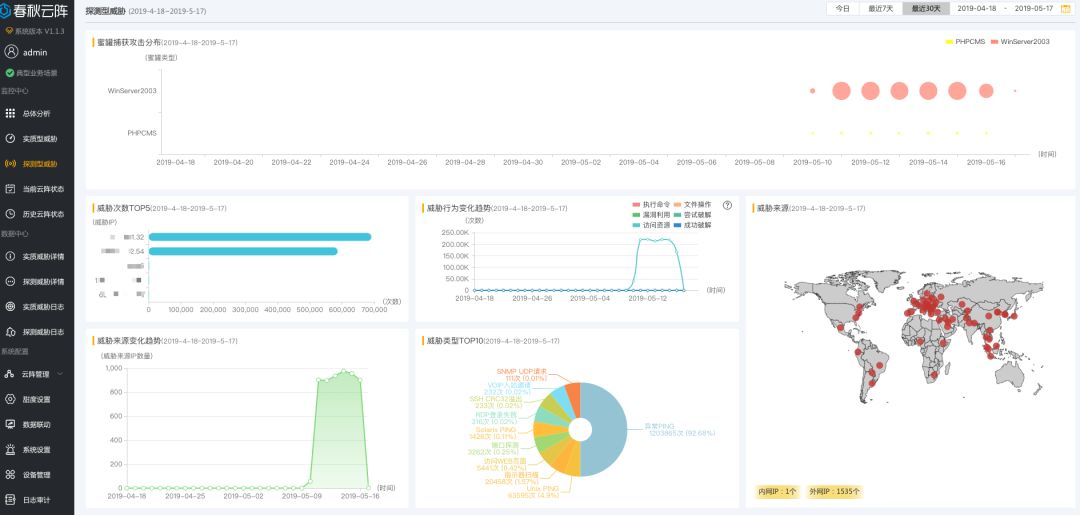Click the 实质威胁详情 info icon
Screen dimensions: 1080x515
[10, 256]
